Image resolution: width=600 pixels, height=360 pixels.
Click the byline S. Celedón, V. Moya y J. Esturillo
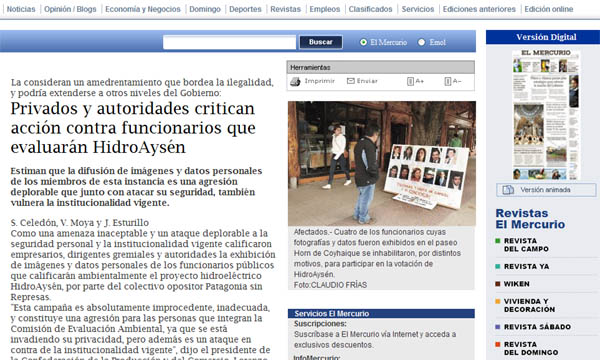point(80,223)
